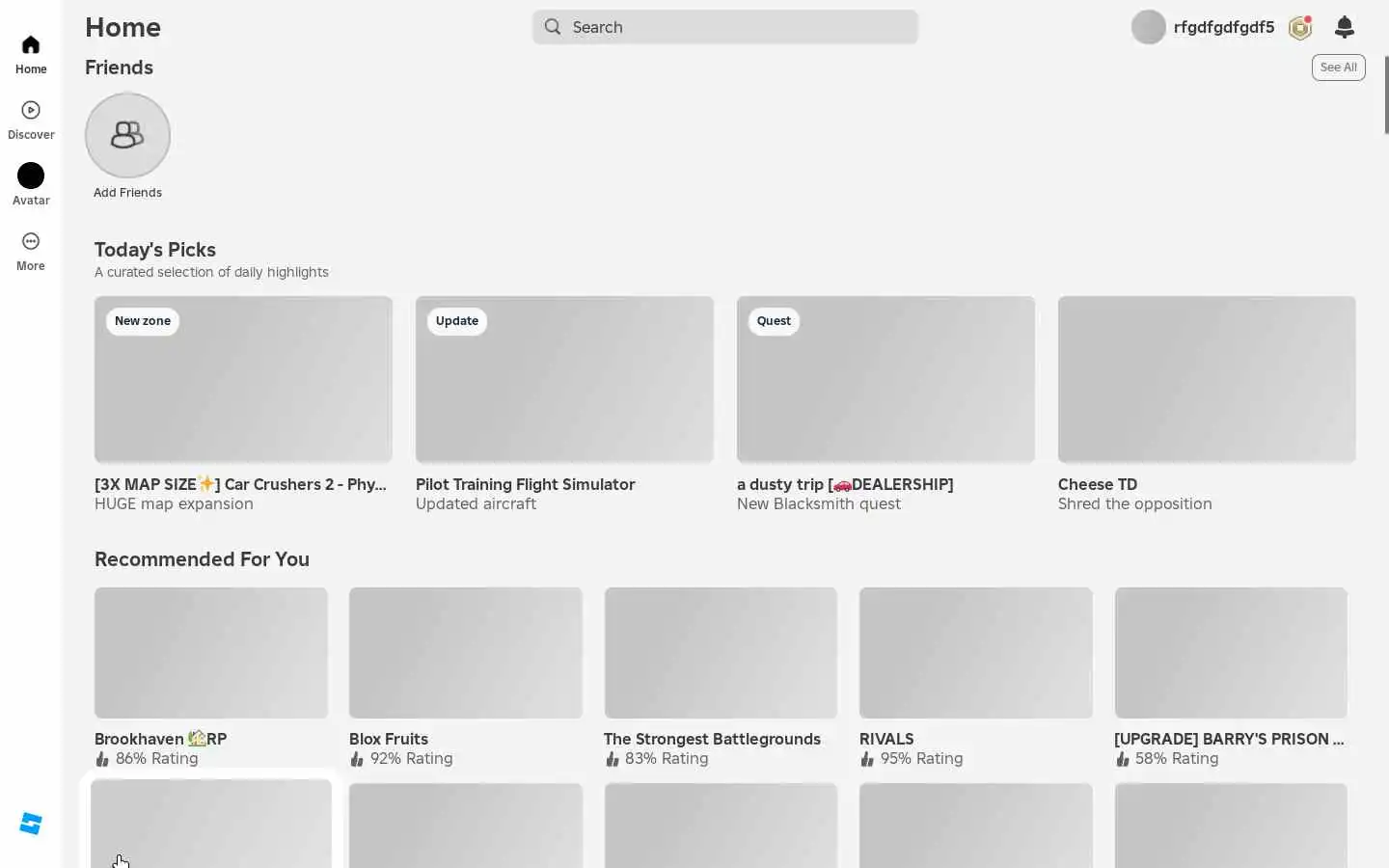Click the profile avatar picture
The height and width of the screenshot is (868, 1389).
click(1149, 27)
